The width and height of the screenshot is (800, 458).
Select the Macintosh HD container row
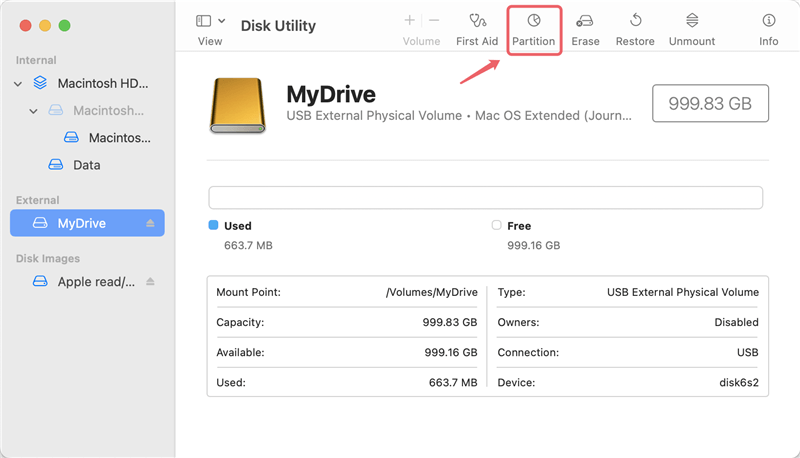tap(87, 83)
